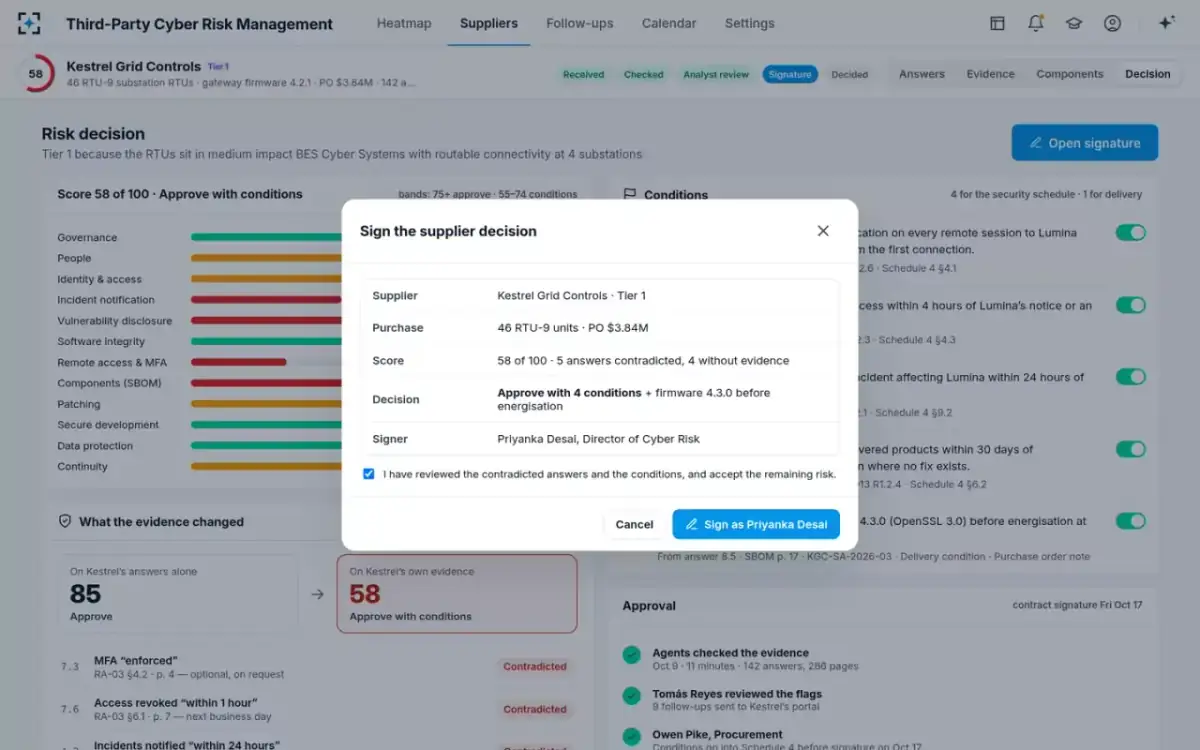Click the Identity & access category row
The width and height of the screenshot is (1200, 750).
(199, 279)
